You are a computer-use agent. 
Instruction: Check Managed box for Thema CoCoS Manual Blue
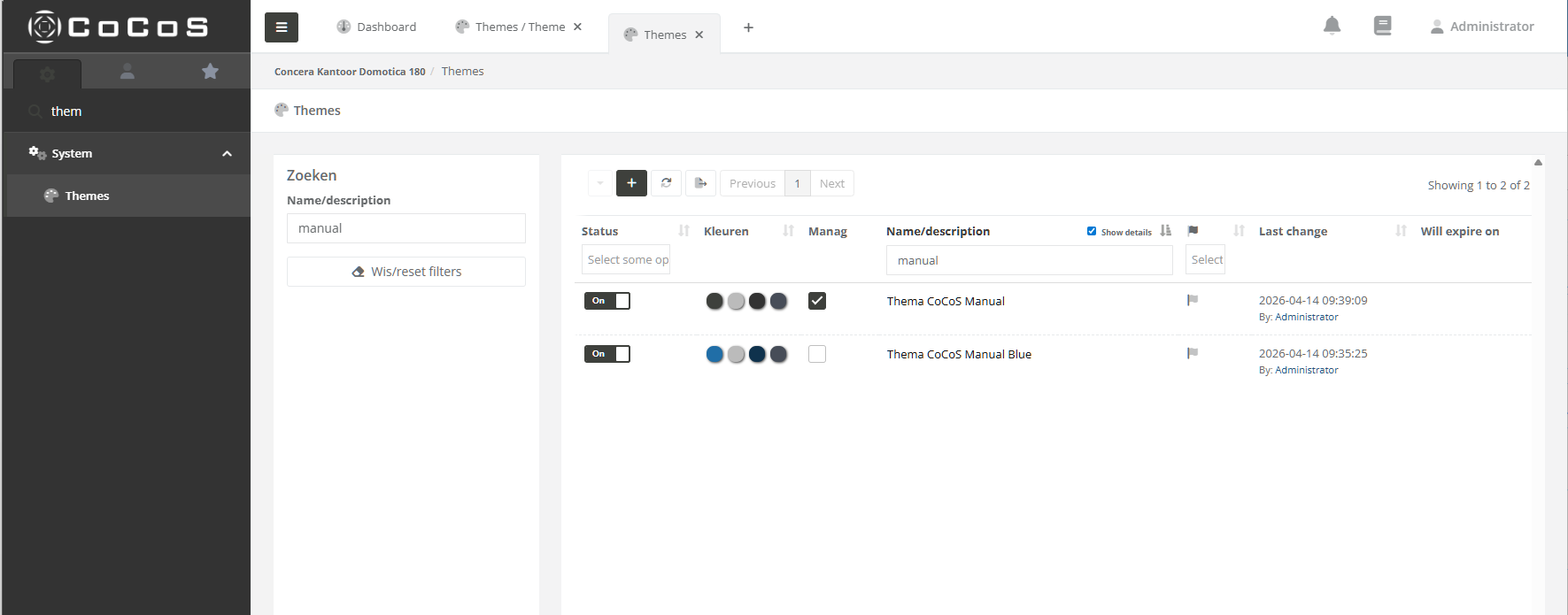coord(817,354)
